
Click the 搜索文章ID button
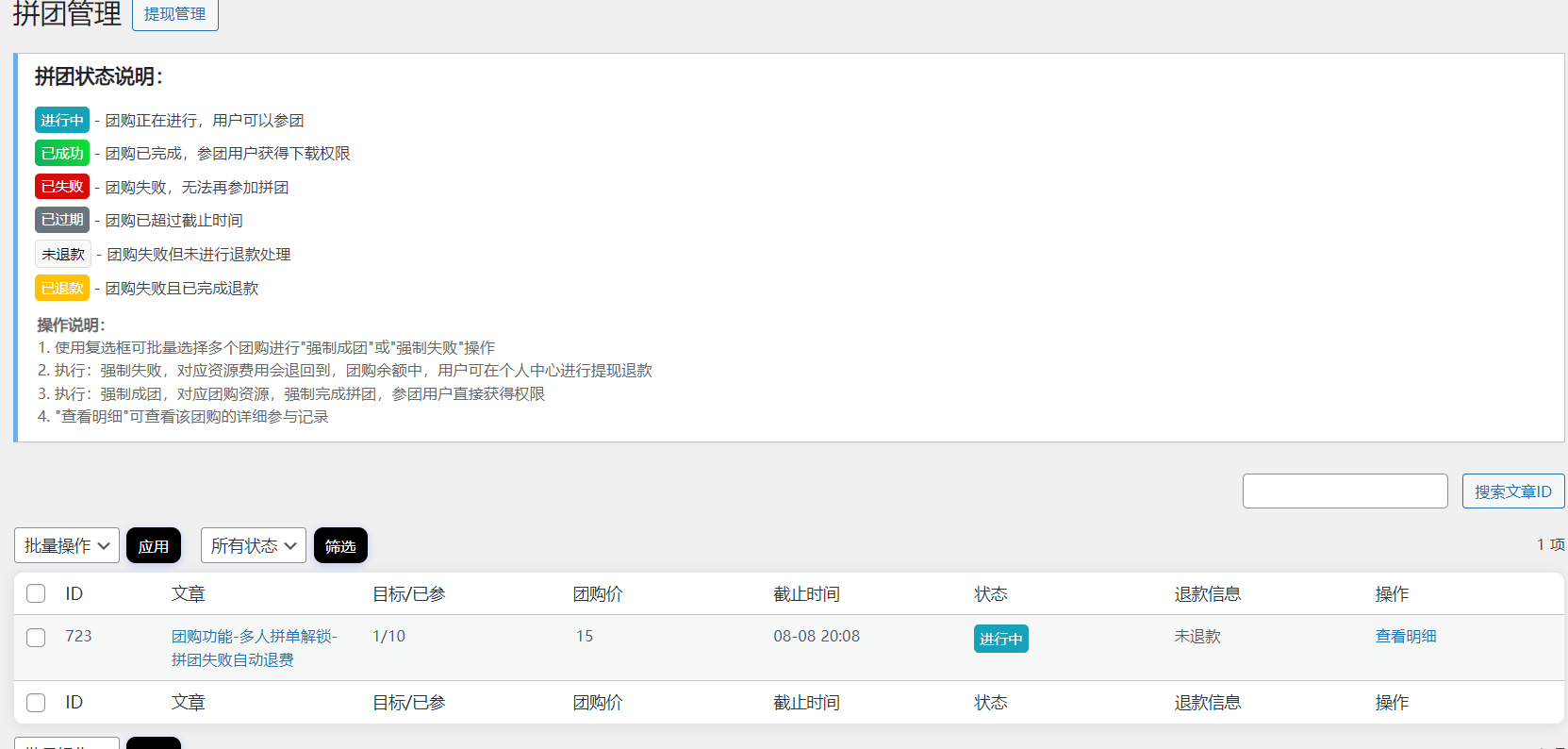point(1513,491)
